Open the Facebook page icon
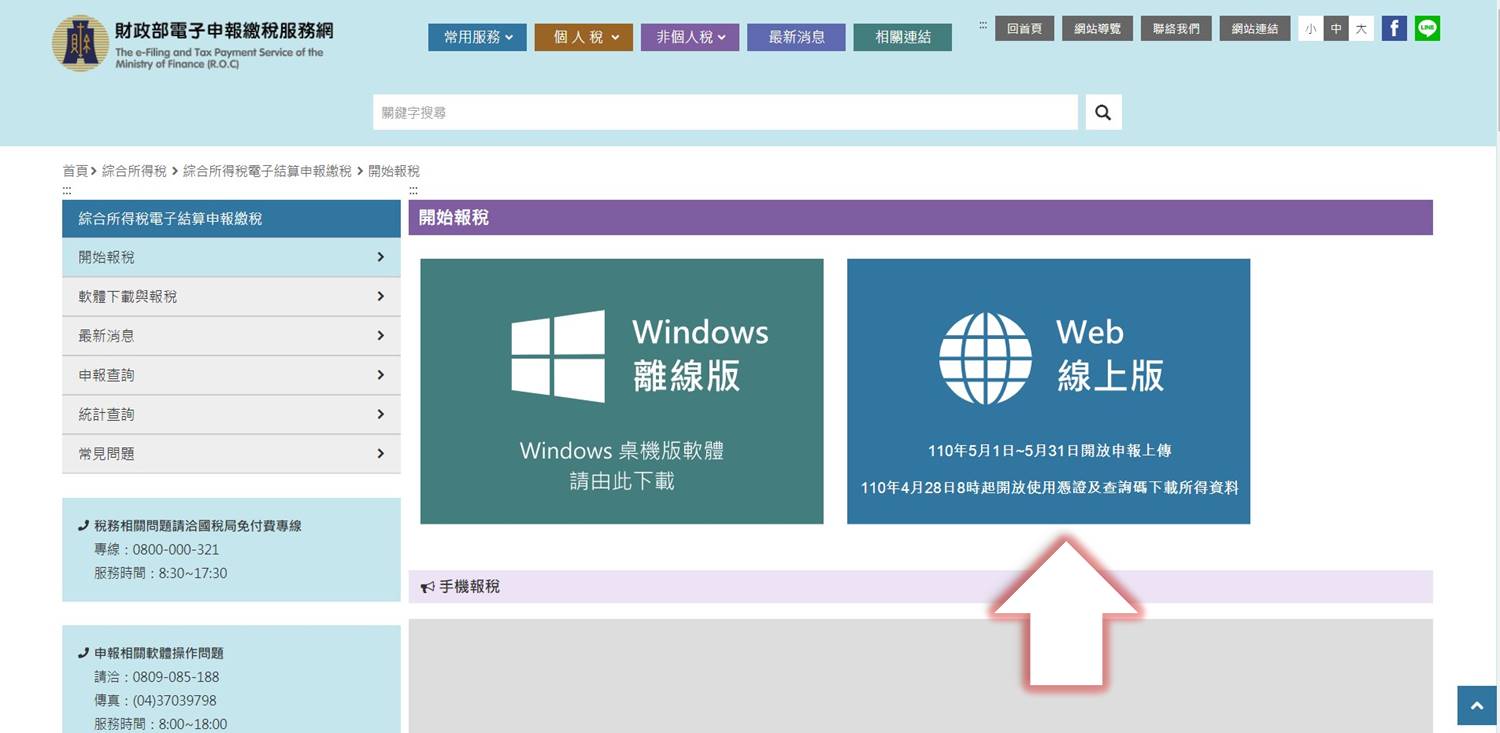The height and width of the screenshot is (733, 1500). coord(1394,29)
